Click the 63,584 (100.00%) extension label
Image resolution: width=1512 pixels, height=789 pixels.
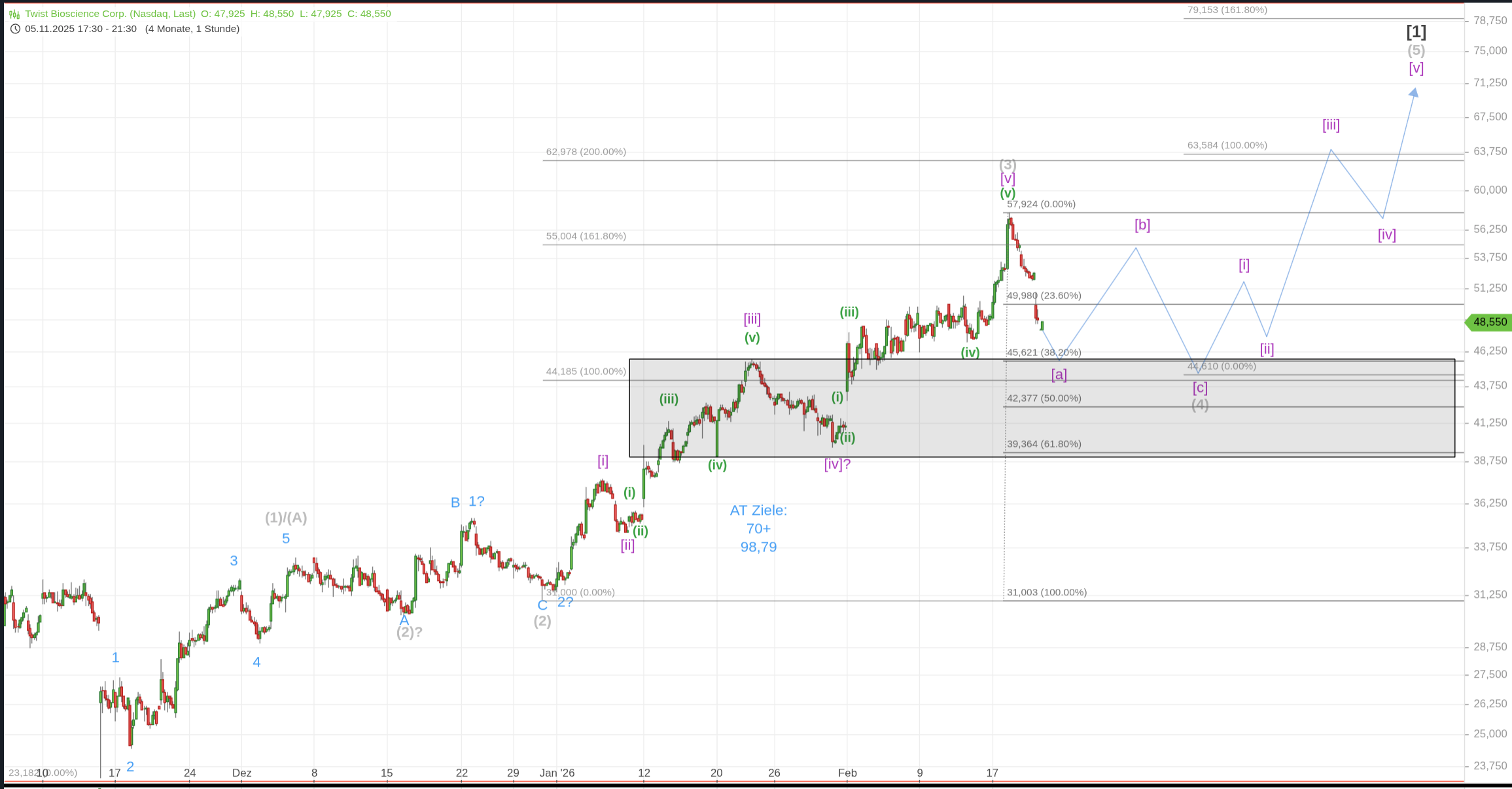(1227, 145)
